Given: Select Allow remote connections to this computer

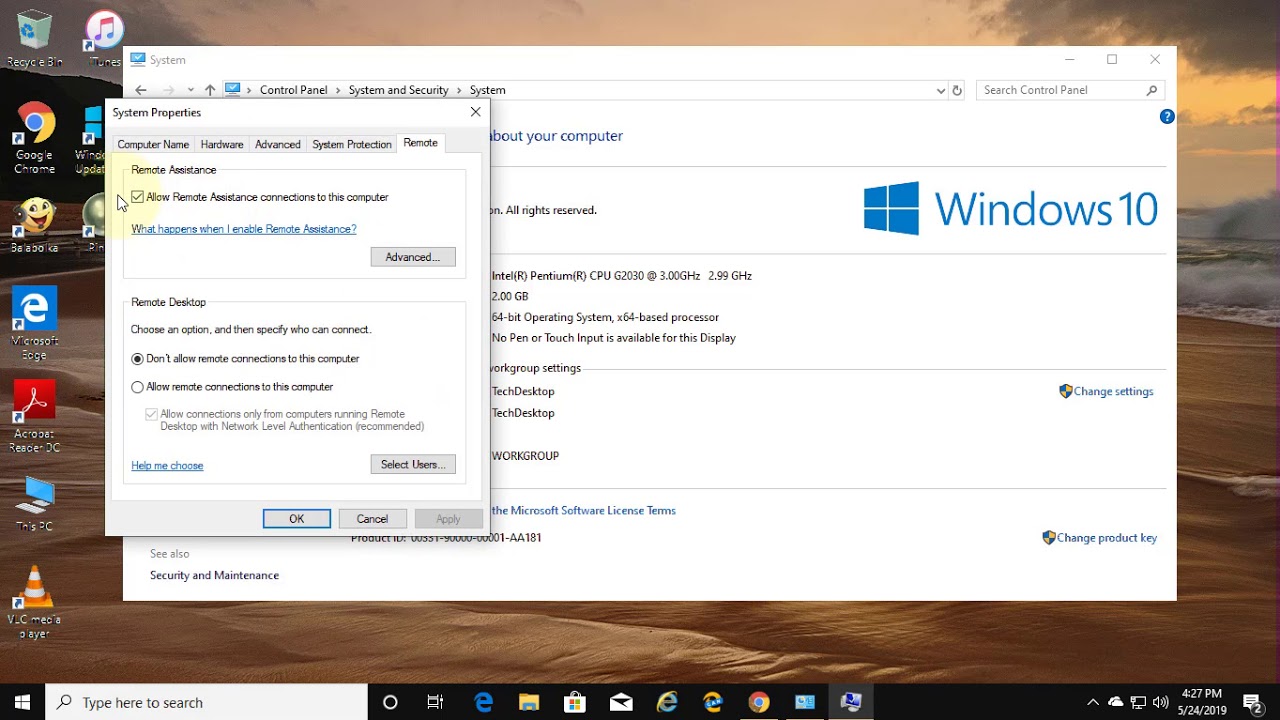Looking at the screenshot, I should click(138, 387).
